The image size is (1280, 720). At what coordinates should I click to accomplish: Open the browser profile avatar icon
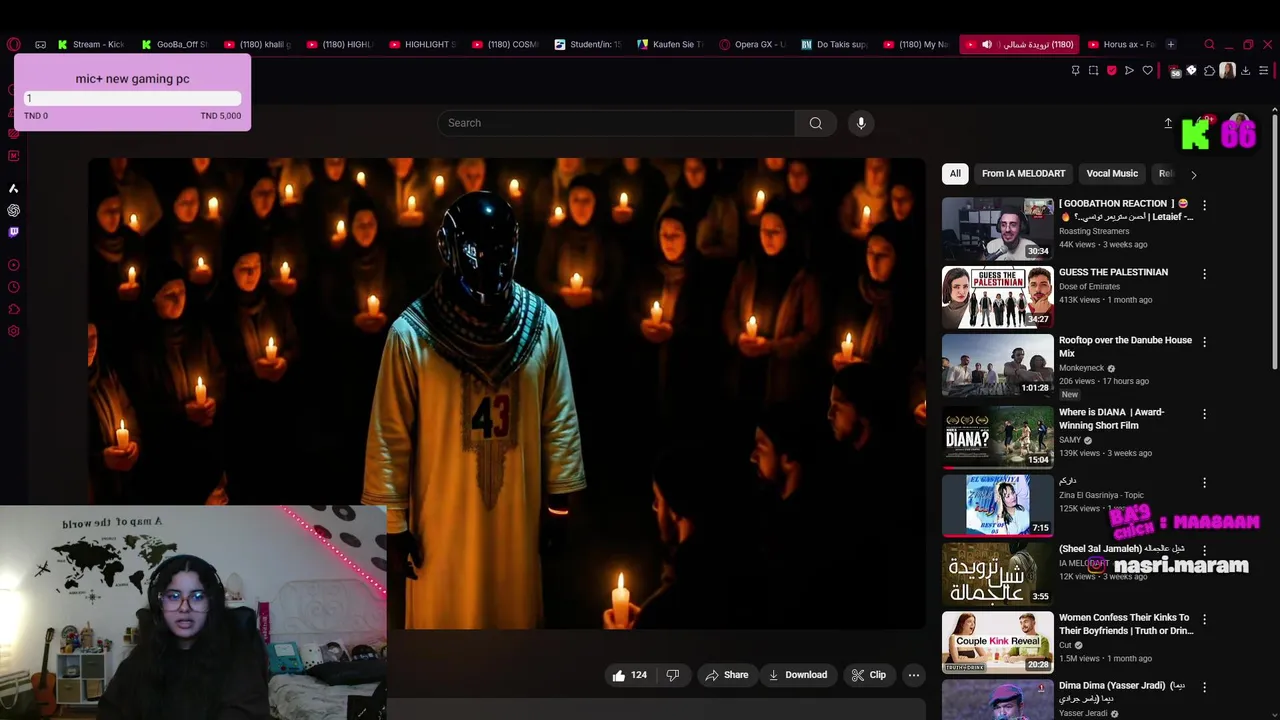coord(1227,70)
